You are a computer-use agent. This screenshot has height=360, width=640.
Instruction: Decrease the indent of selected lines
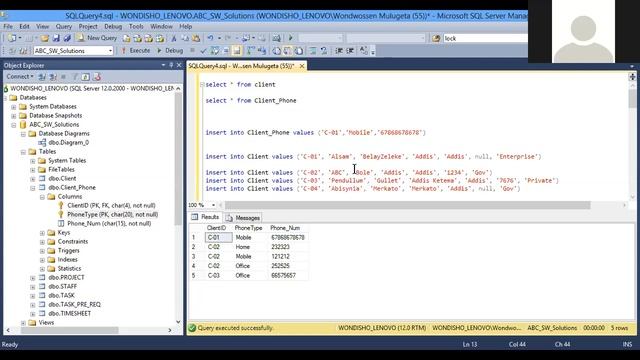(339, 51)
